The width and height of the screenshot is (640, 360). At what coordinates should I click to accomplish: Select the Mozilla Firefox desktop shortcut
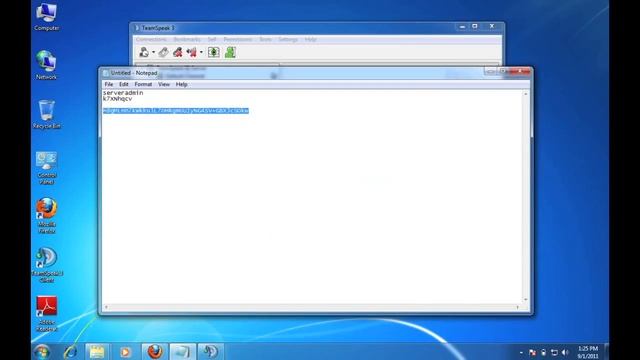click(47, 216)
